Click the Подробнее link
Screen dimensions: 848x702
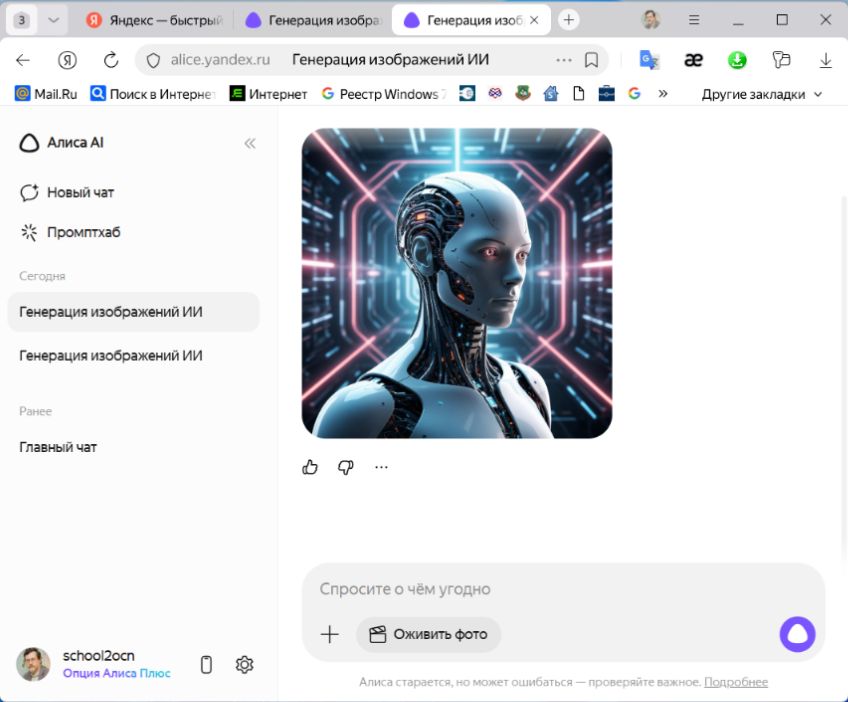[736, 682]
